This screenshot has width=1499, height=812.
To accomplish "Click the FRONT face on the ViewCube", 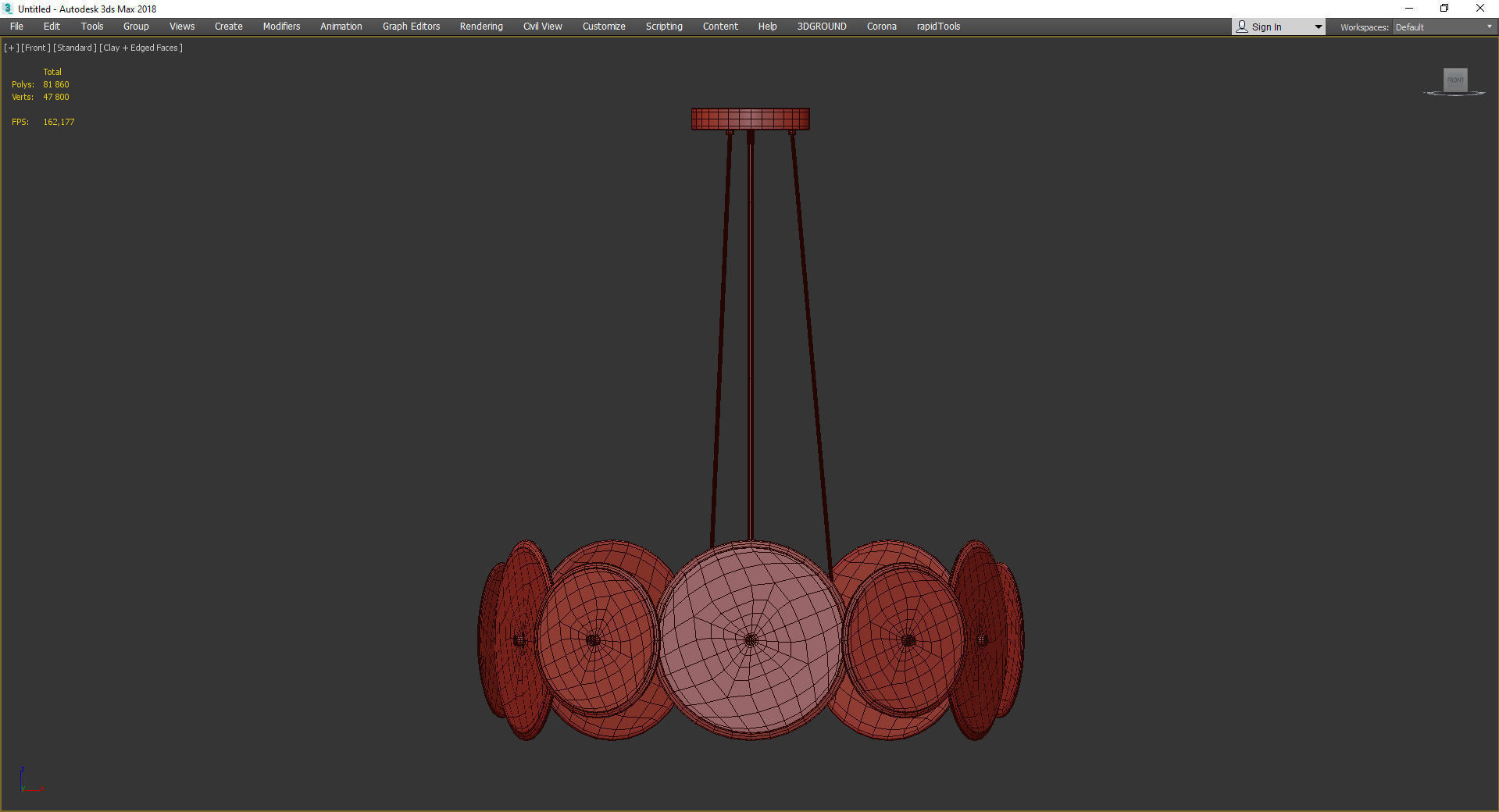I will pos(1454,80).
